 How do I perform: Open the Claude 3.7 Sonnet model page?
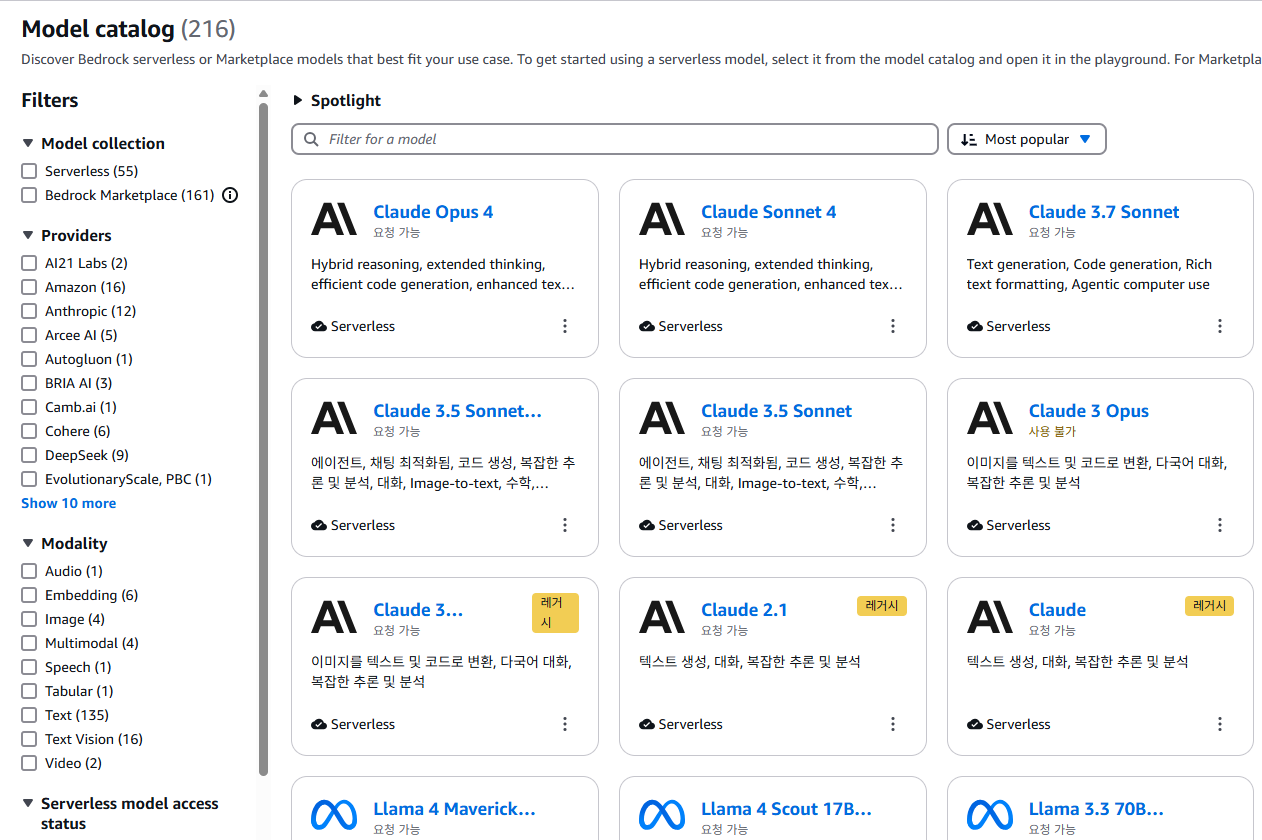pos(1104,212)
